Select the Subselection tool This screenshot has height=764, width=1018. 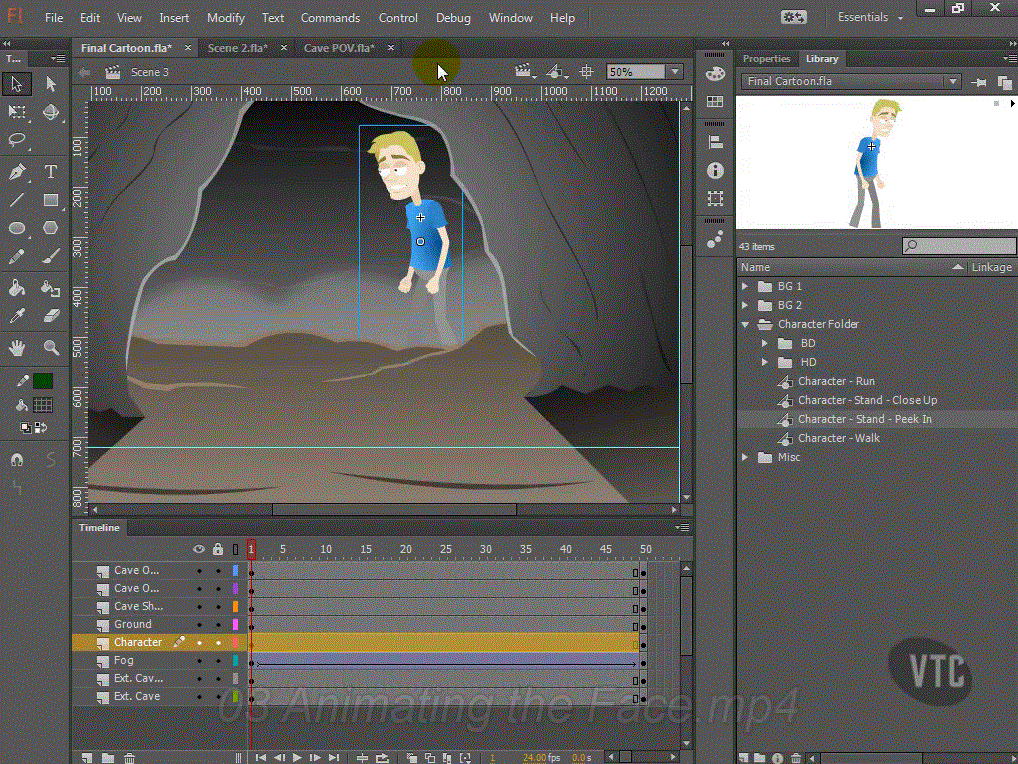coord(51,84)
